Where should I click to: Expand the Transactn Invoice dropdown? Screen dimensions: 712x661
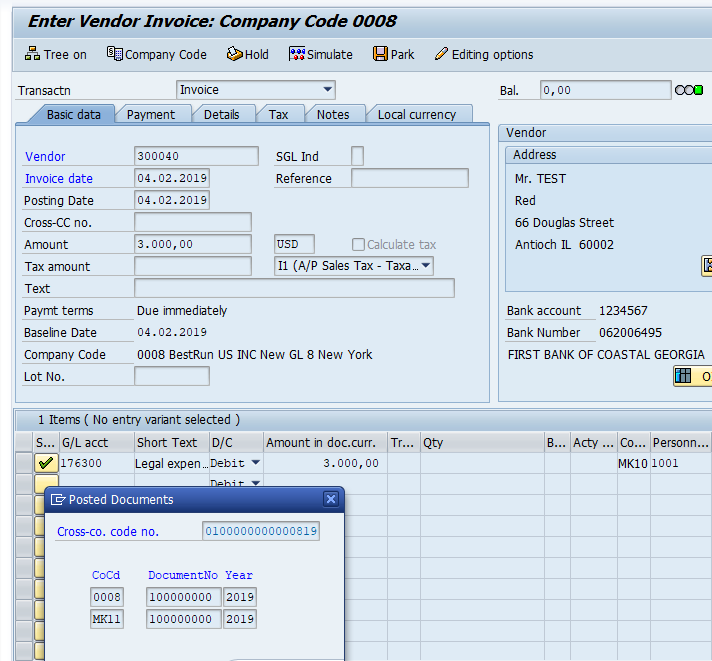pos(328,90)
